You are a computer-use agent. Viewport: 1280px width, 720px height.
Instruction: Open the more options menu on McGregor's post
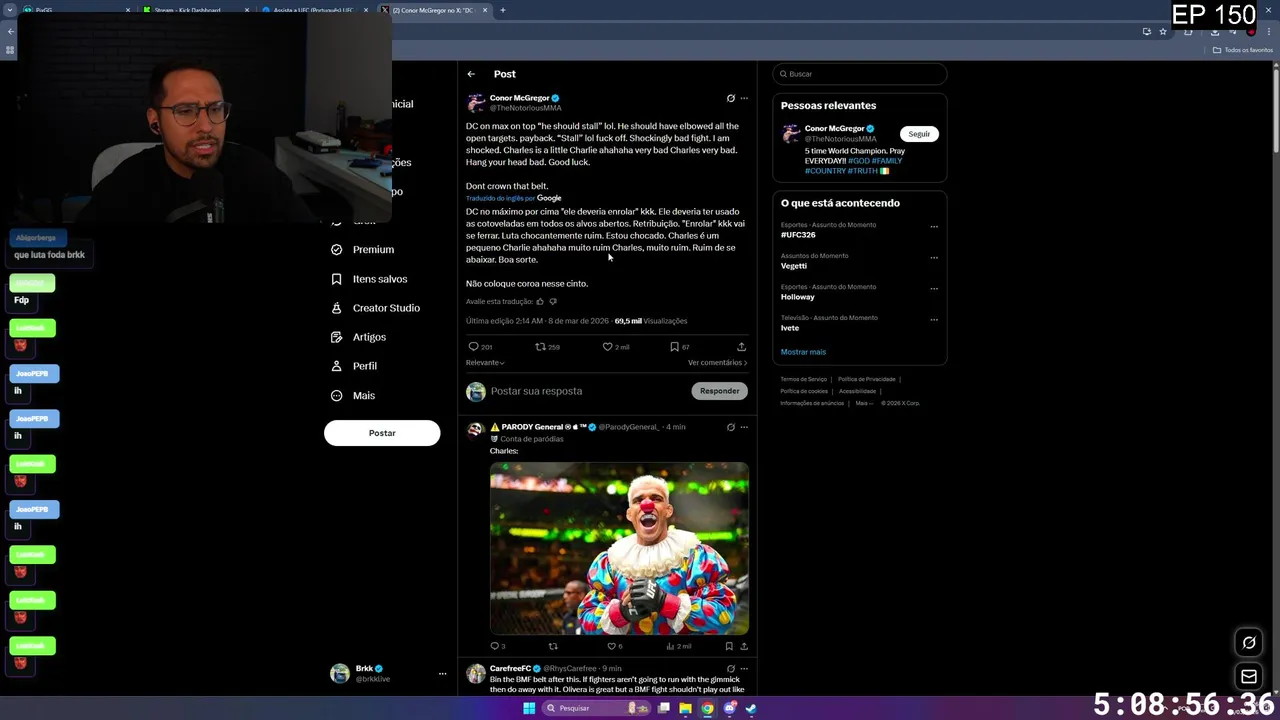point(744,98)
